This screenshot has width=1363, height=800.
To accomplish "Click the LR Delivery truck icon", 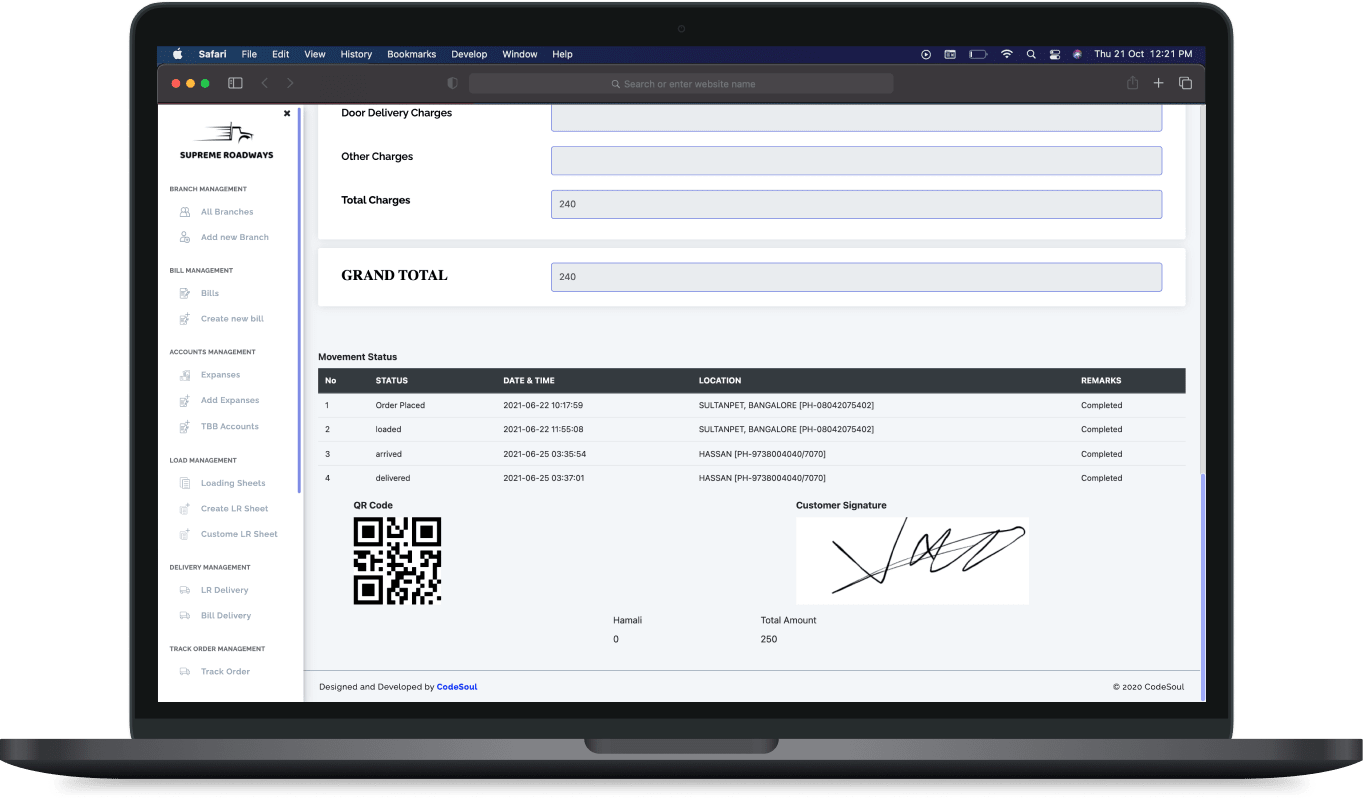I will (x=185, y=590).
